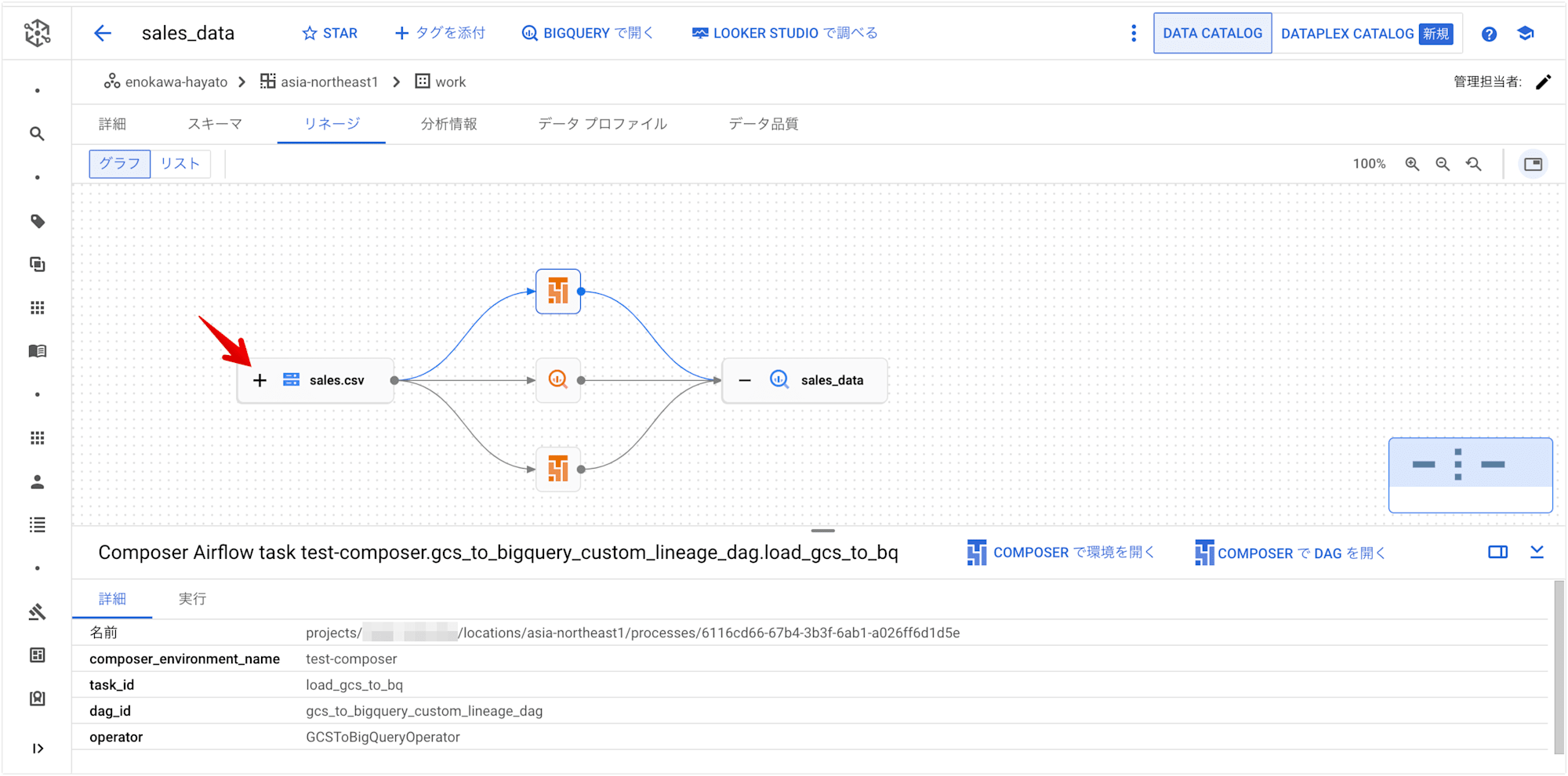Click the asia-northeast1 breadcrumb
This screenshot has height=776, width=1568.
[319, 82]
